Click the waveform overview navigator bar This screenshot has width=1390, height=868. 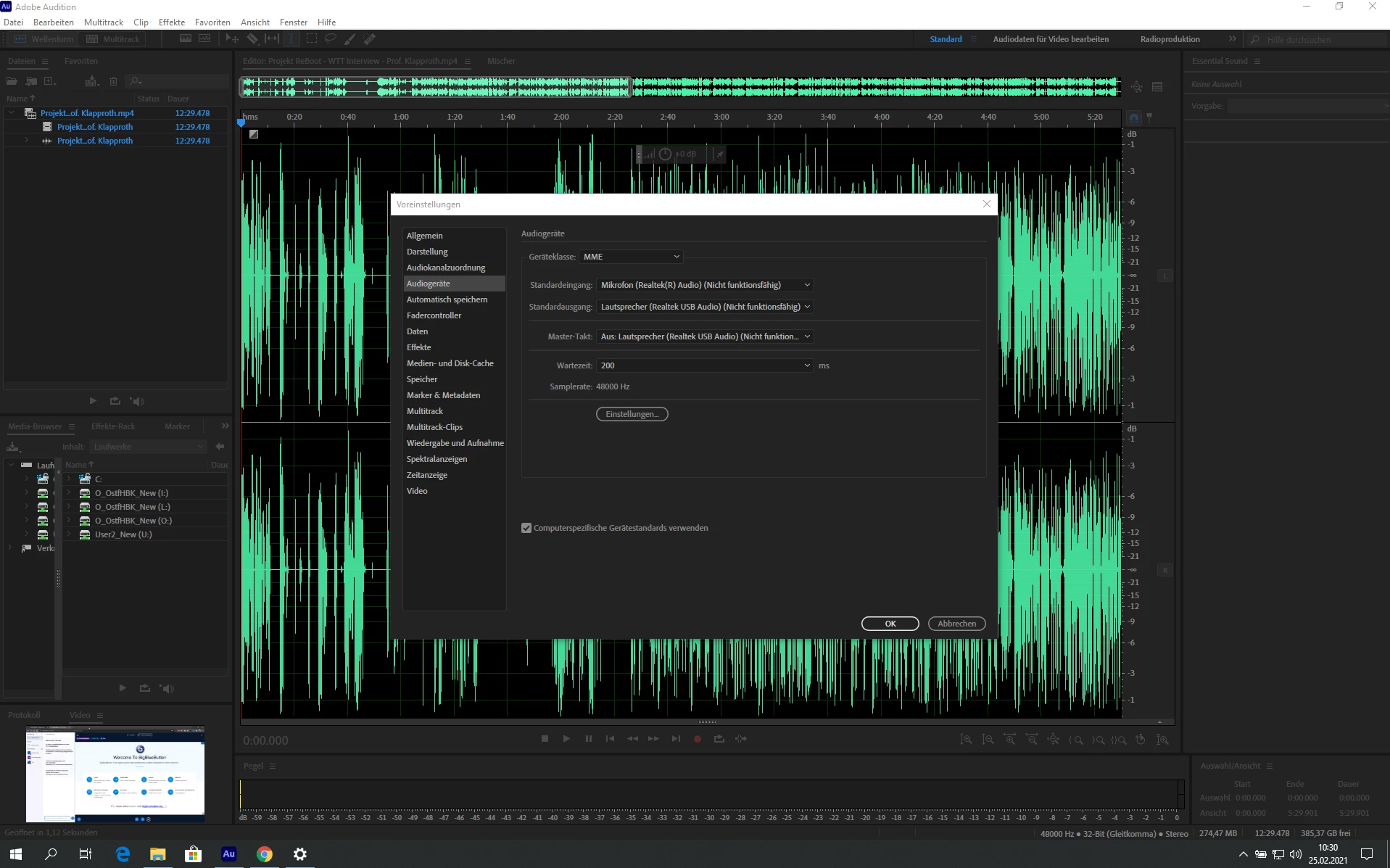(x=680, y=87)
